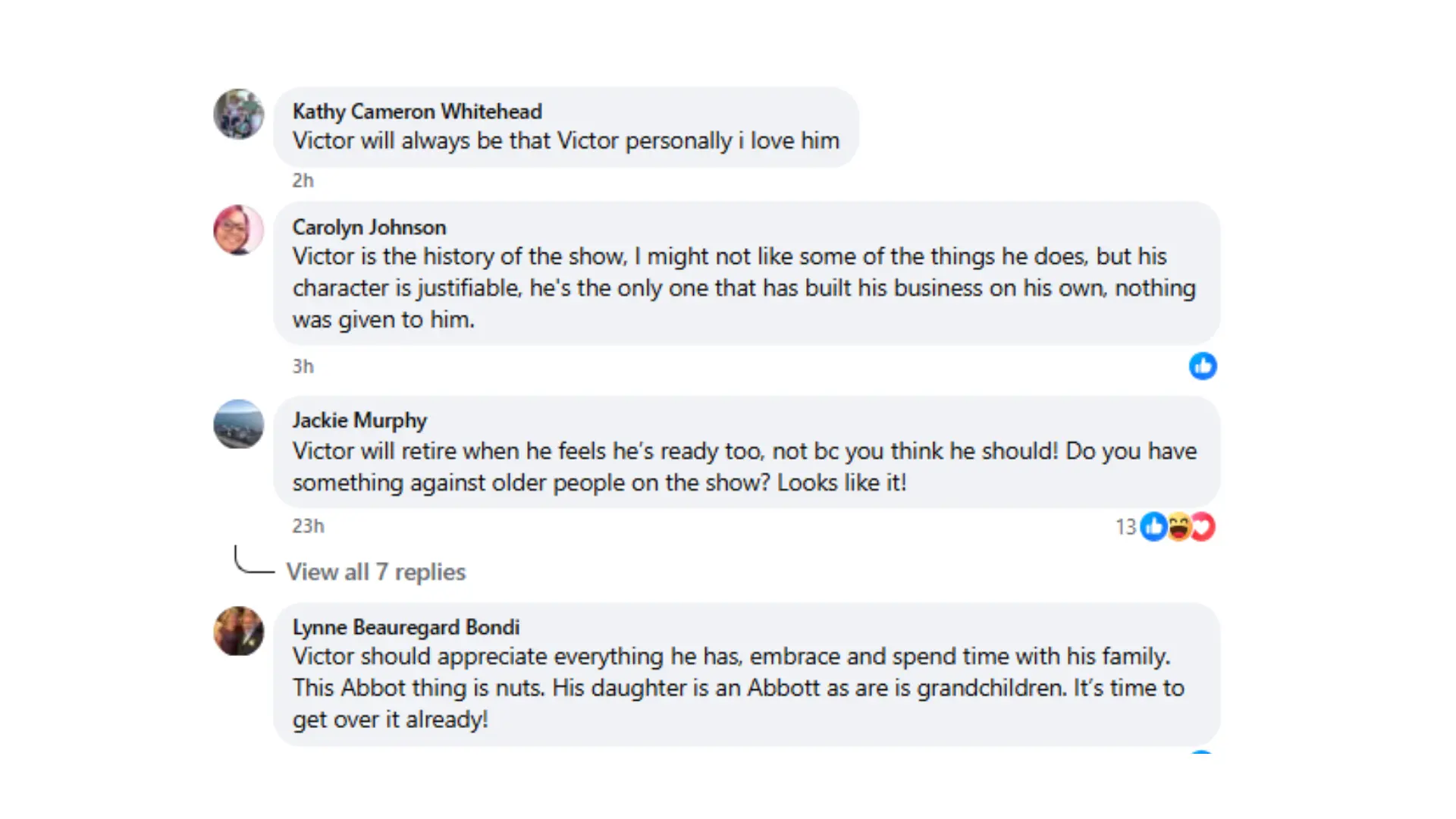Click Lynne's comment about the Abbot thing

point(739,688)
